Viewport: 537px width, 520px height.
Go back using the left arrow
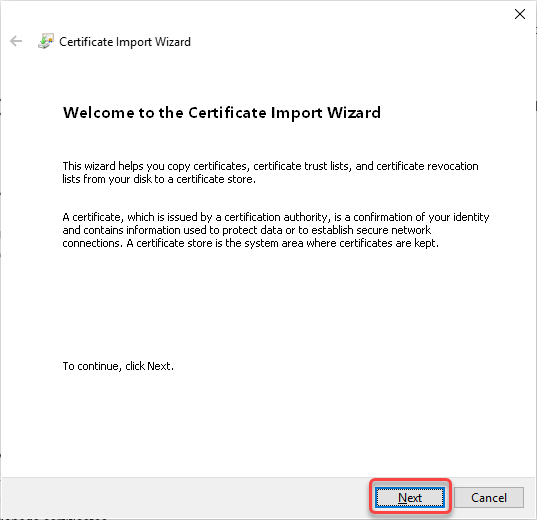16,41
